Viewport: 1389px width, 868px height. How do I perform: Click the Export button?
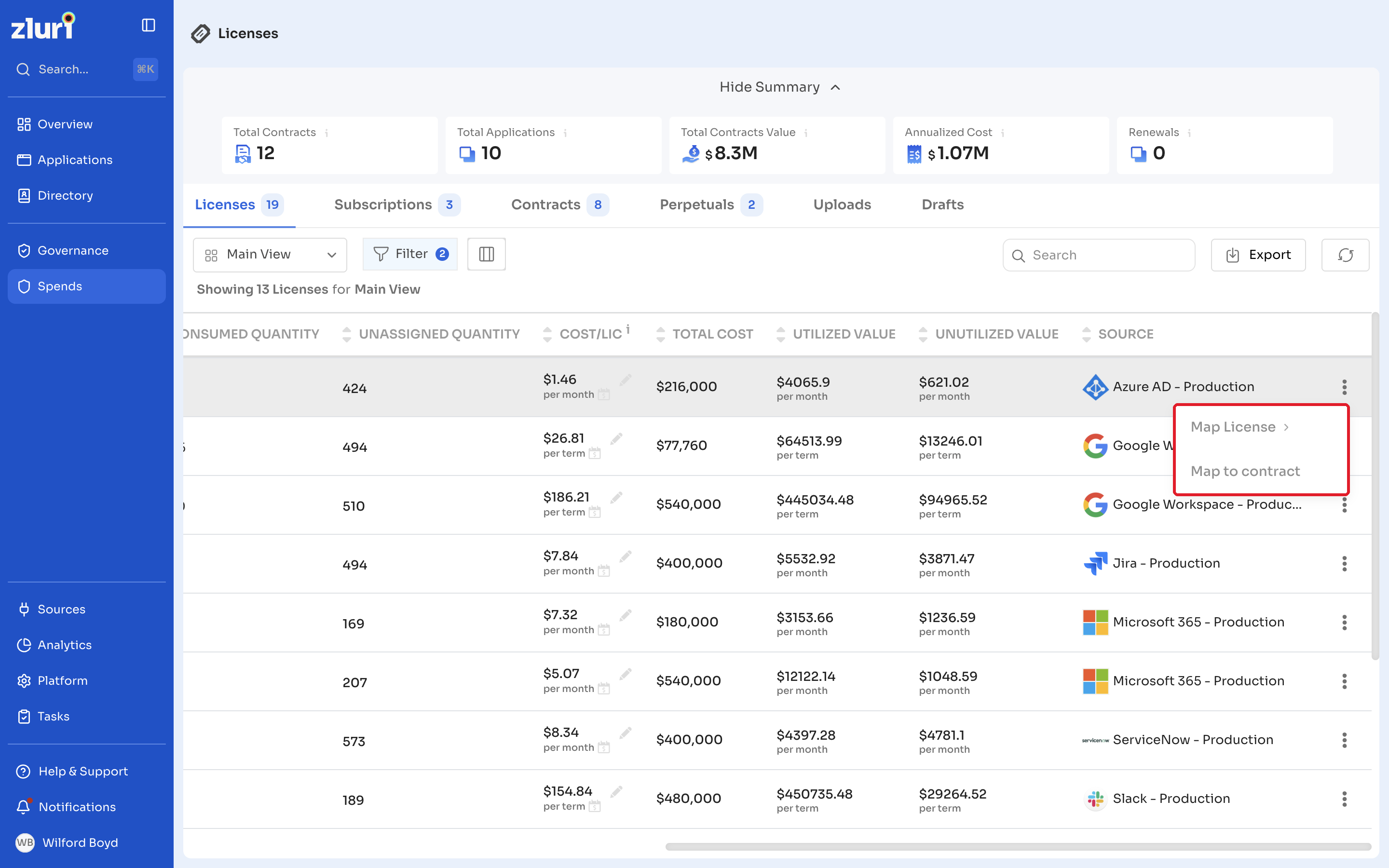point(1258,255)
